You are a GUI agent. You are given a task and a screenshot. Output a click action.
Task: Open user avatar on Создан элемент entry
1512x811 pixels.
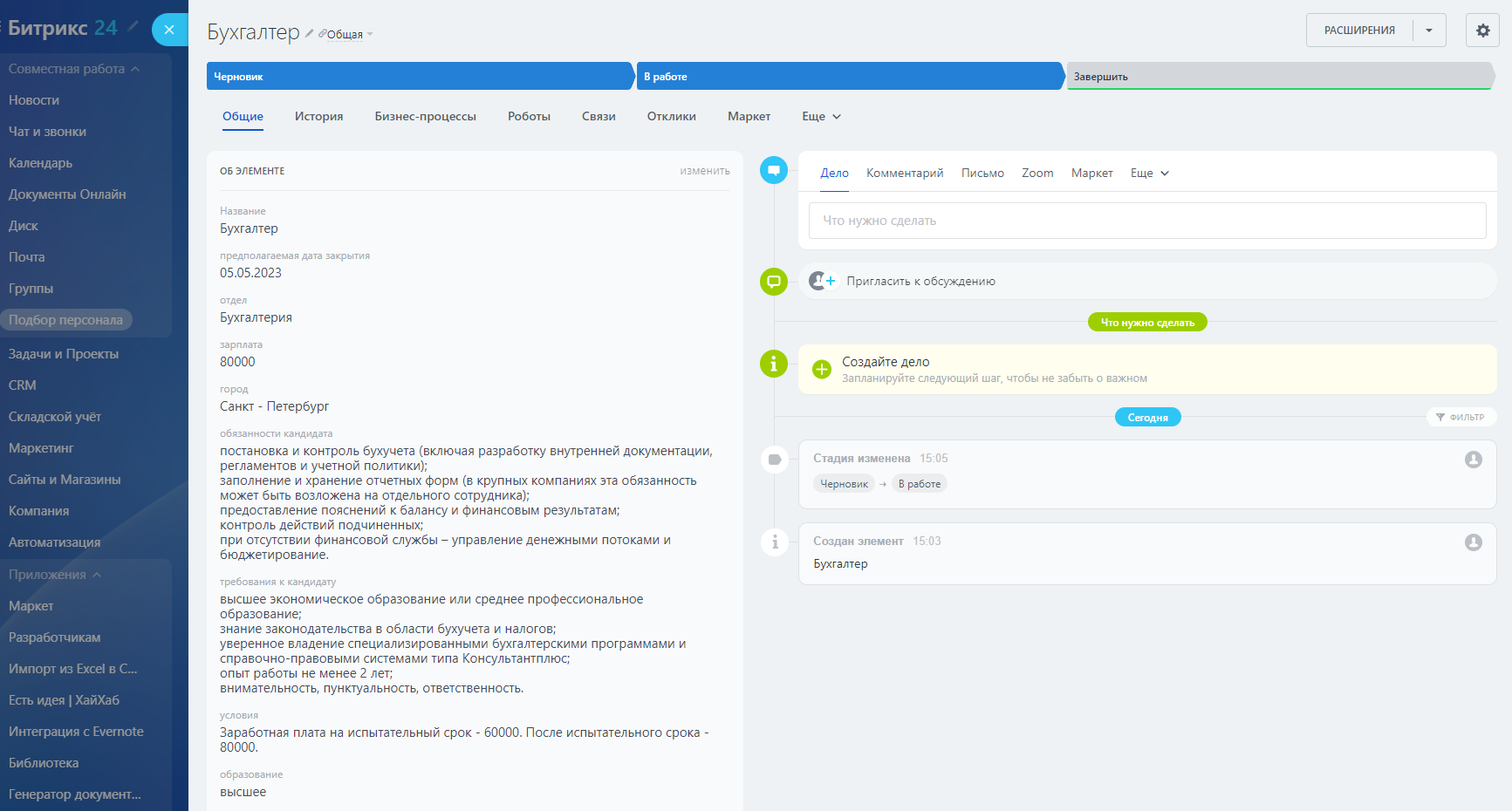(x=1474, y=542)
